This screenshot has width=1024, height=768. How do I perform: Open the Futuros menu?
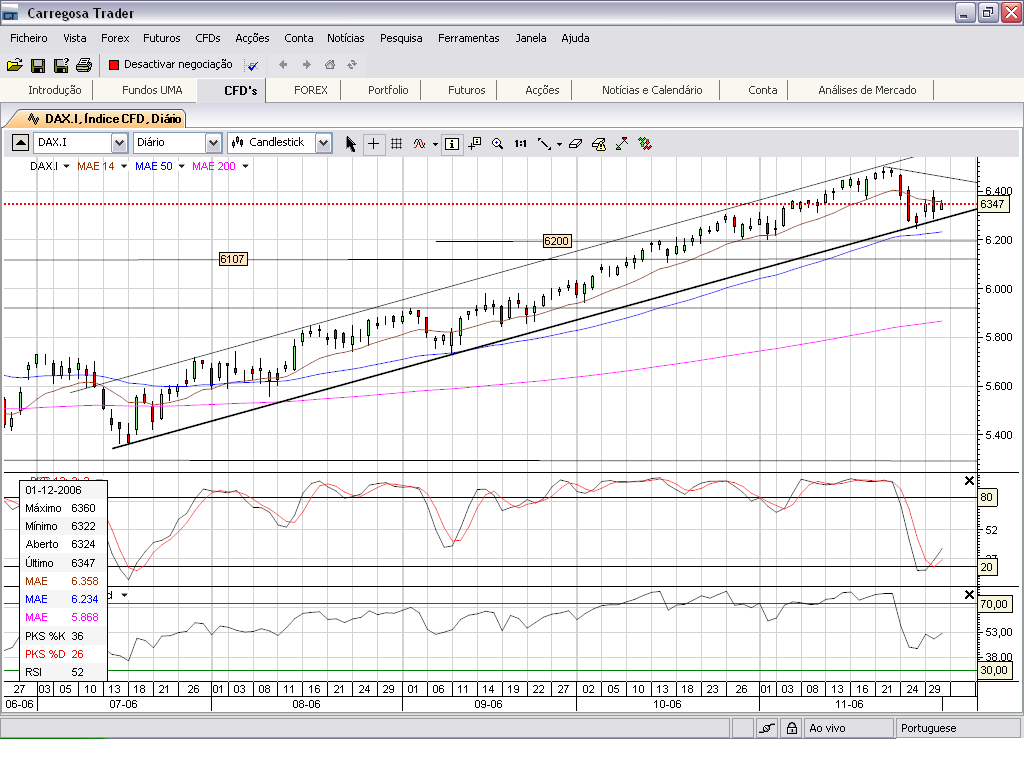(162, 38)
